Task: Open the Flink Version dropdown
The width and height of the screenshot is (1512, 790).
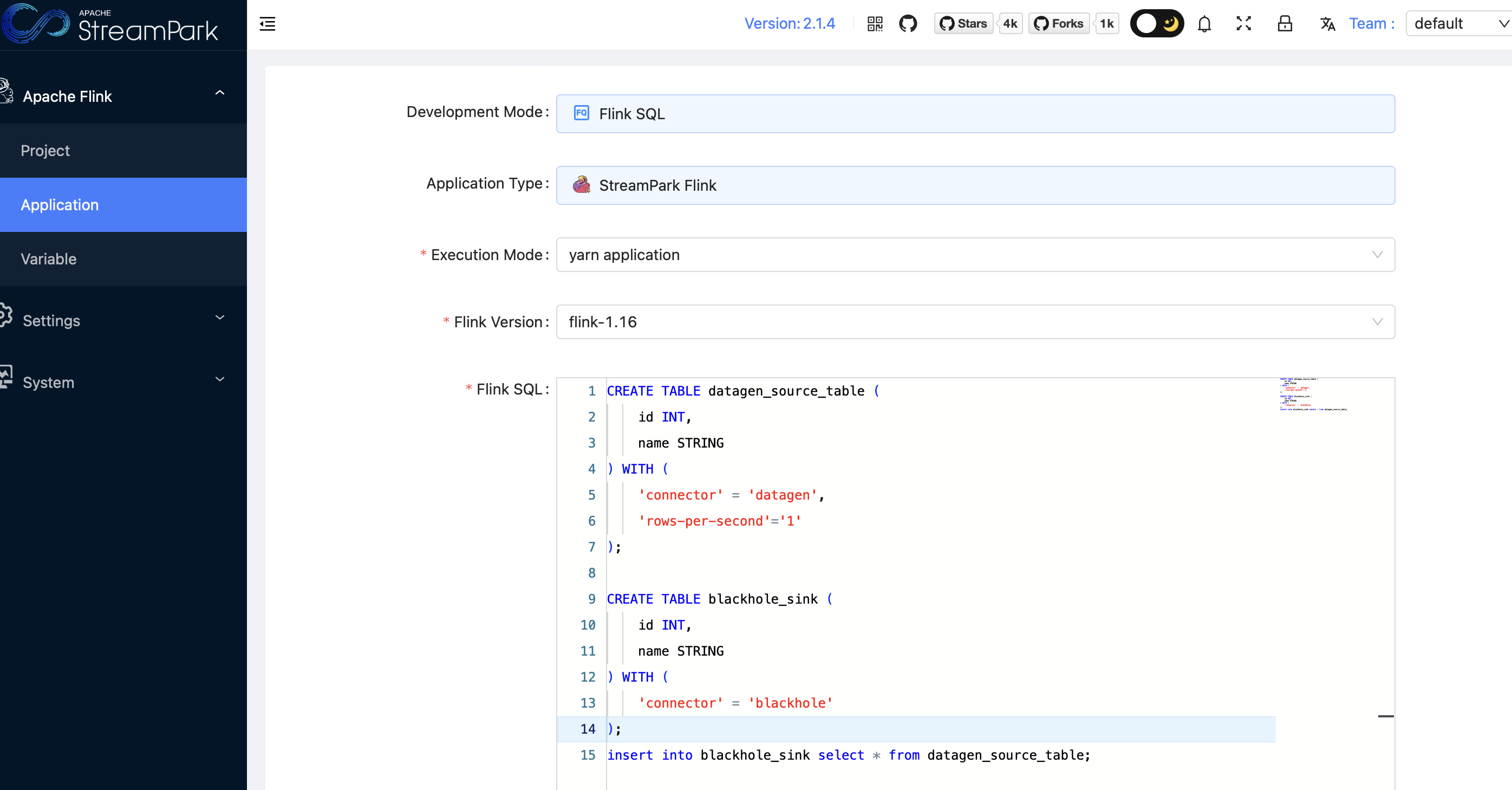Action: tap(975, 322)
